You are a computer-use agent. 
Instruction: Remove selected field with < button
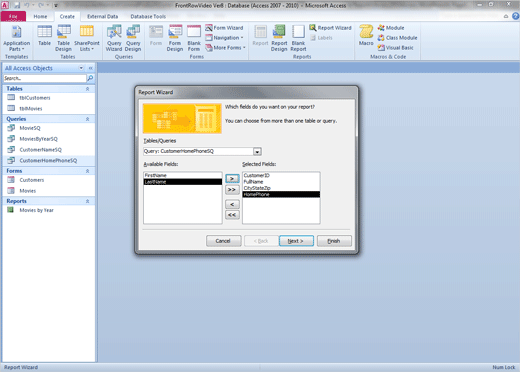[232, 204]
